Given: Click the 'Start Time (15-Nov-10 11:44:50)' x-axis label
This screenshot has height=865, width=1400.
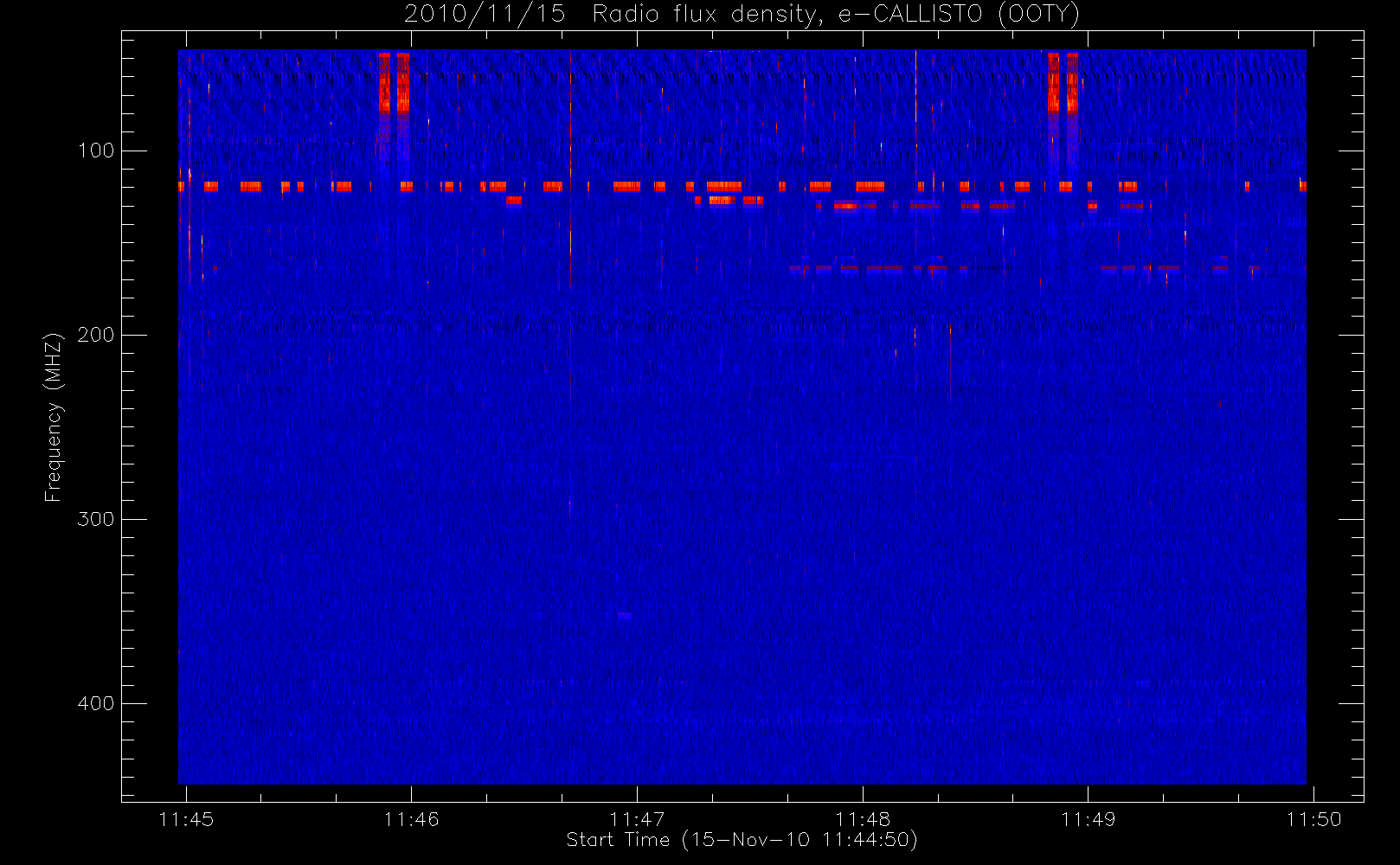Looking at the screenshot, I should click(742, 840).
